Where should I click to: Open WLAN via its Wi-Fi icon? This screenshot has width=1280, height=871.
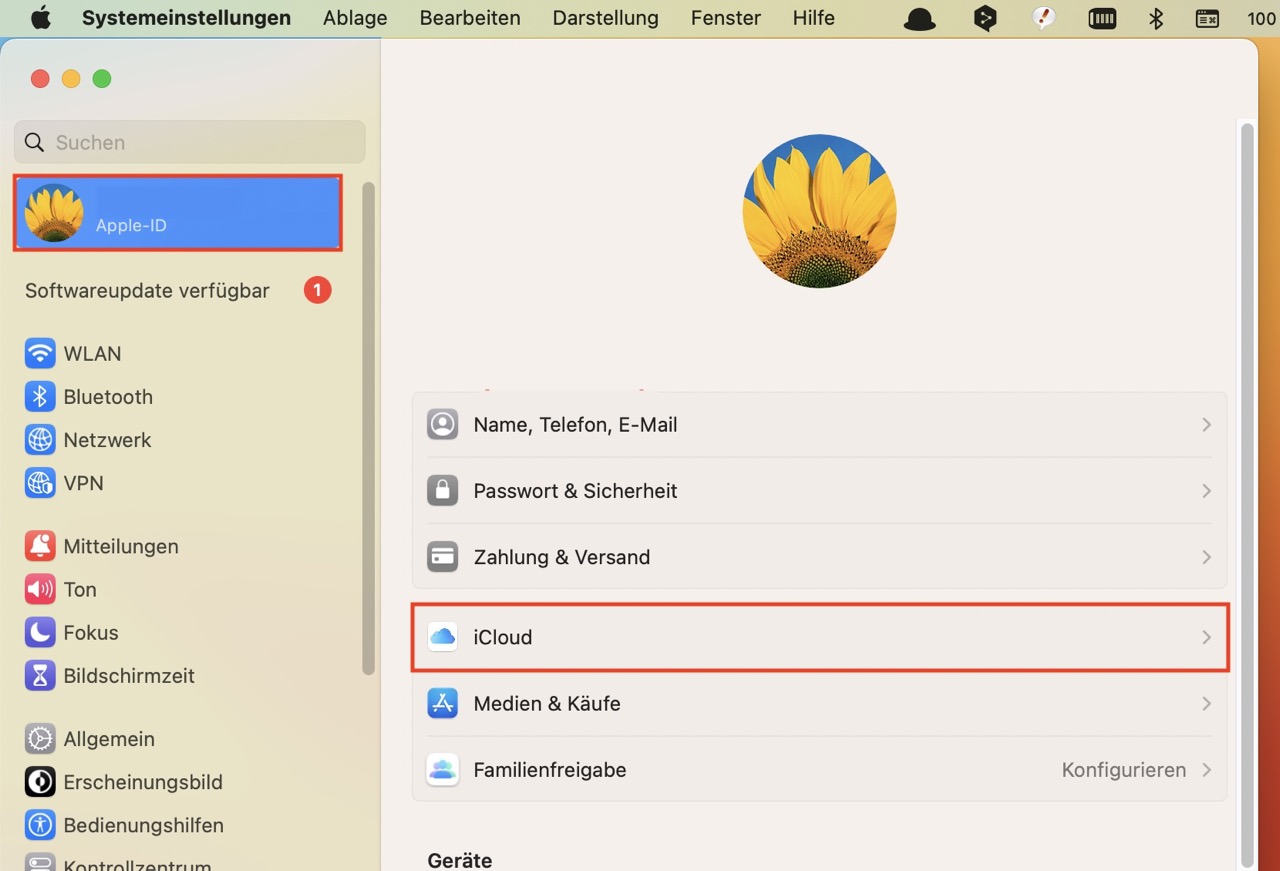[40, 354]
